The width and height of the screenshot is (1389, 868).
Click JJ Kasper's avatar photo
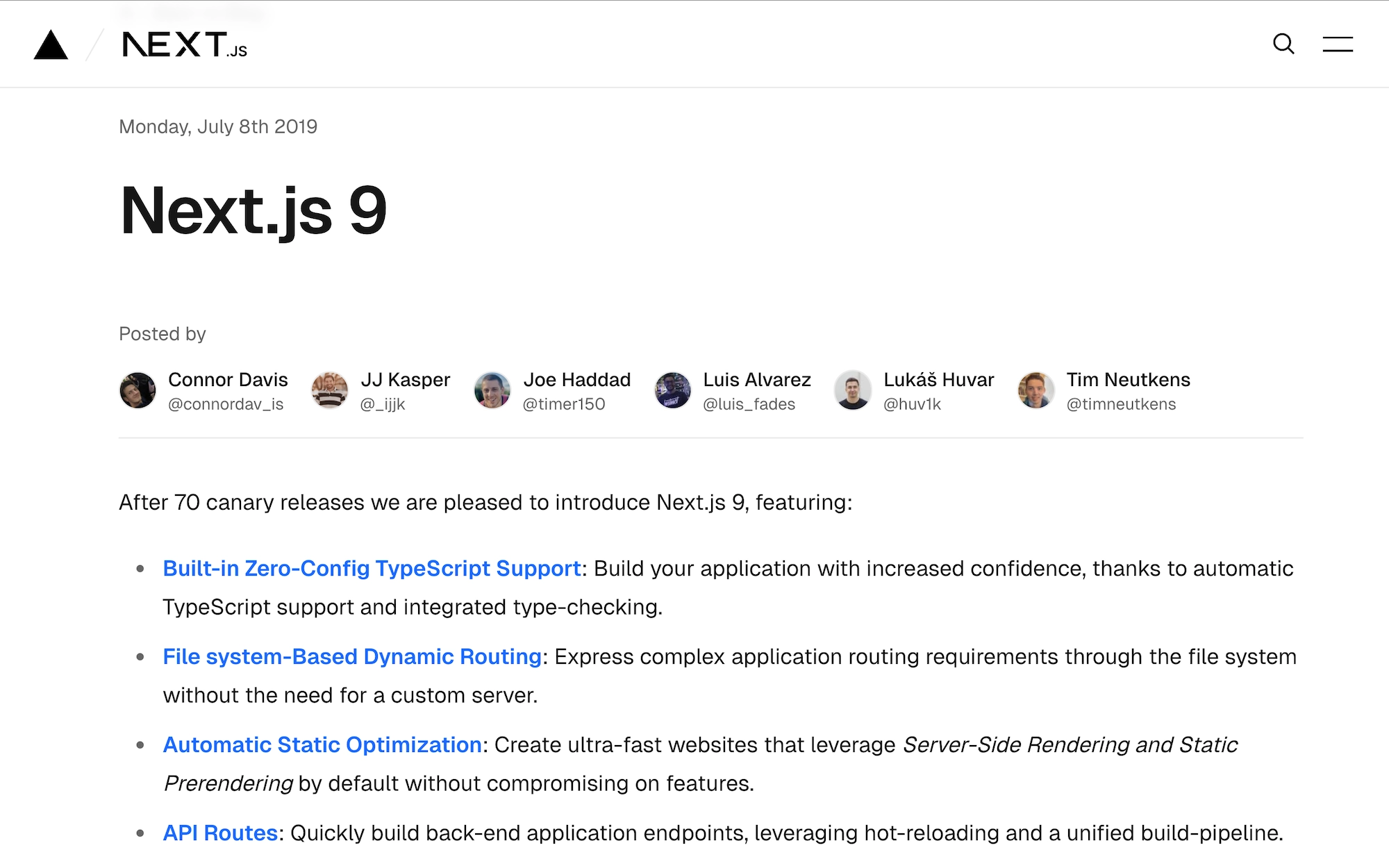[x=330, y=390]
